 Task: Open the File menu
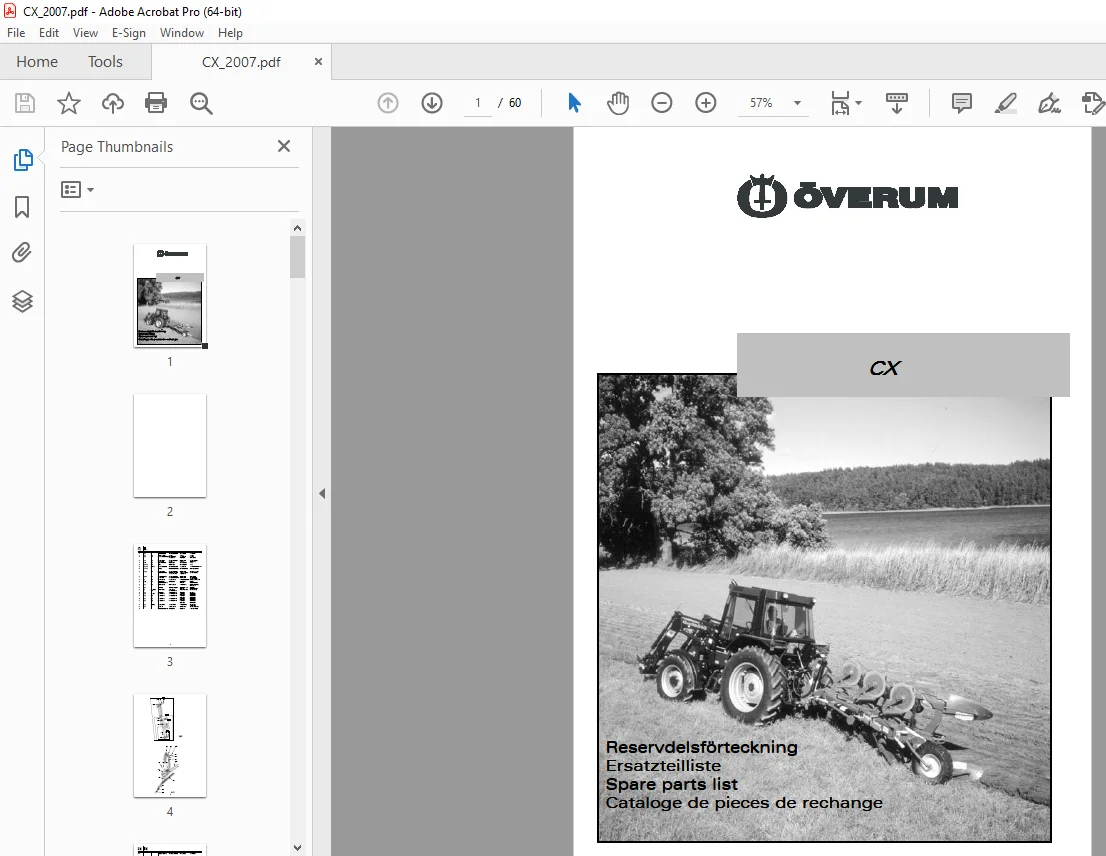[x=16, y=32]
